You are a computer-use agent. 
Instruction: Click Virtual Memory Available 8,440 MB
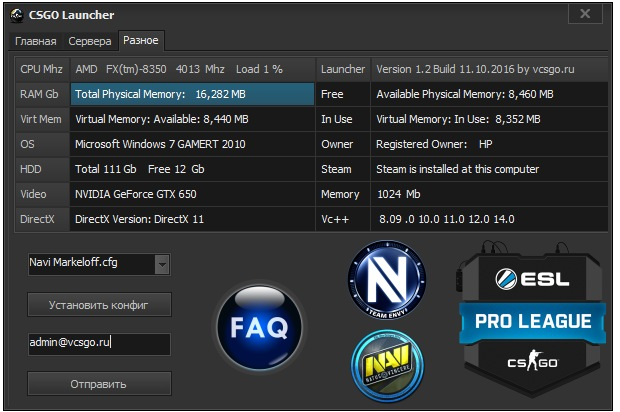tap(193, 119)
